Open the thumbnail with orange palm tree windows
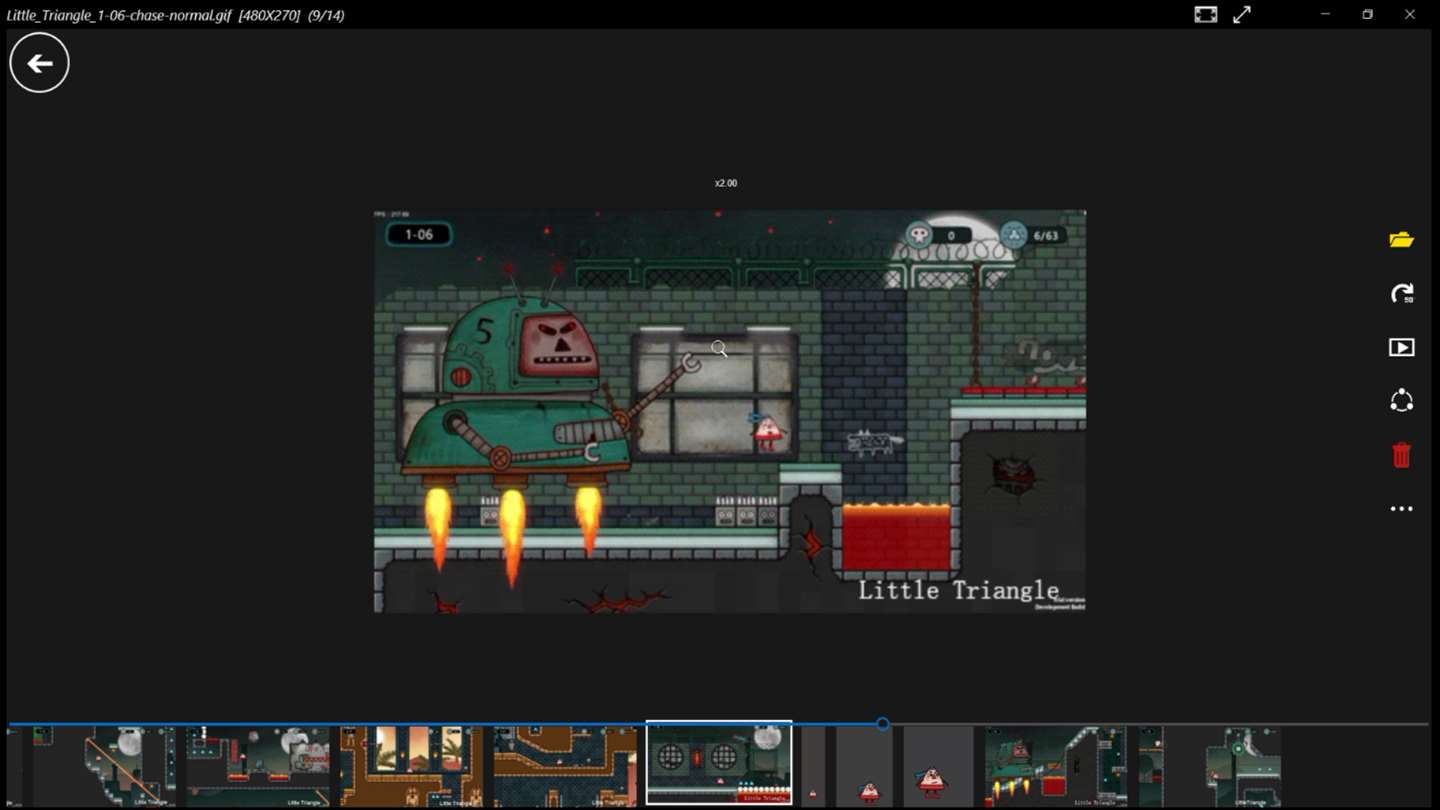Screen dimensions: 1440x810 pos(411,766)
